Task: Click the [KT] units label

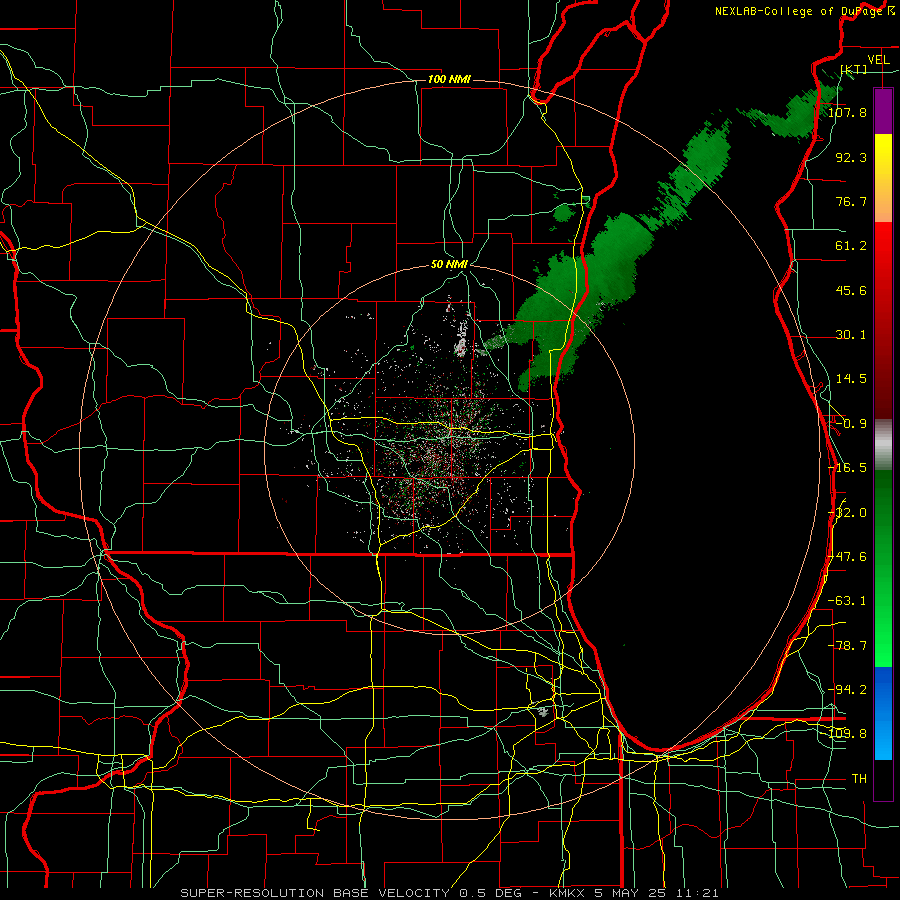Action: (x=854, y=69)
